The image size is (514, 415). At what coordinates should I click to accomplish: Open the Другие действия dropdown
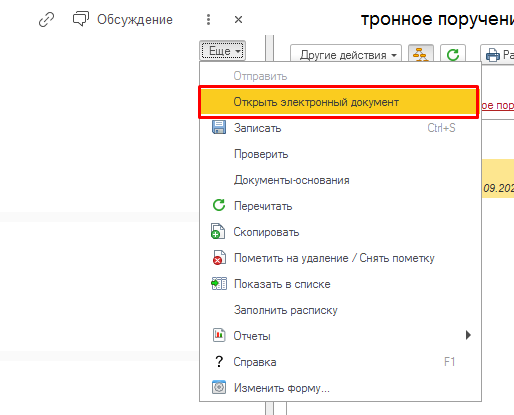346,54
